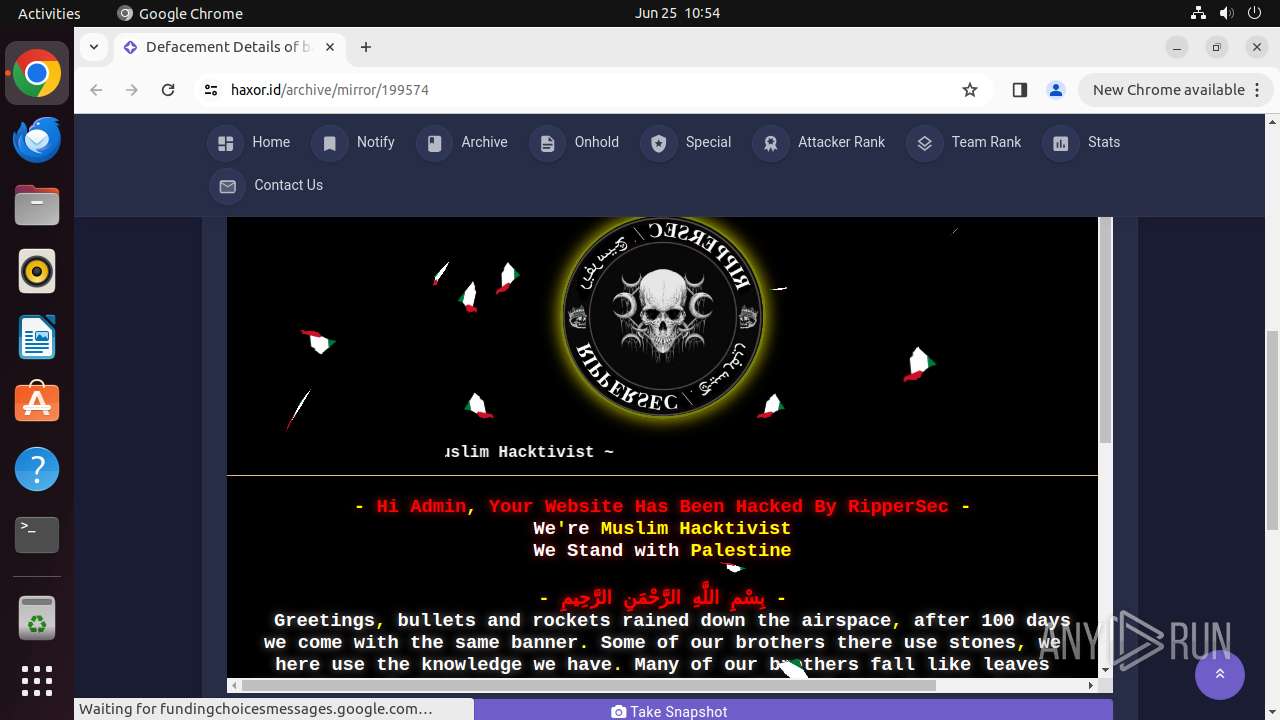This screenshot has height=720, width=1280.
Task: Click the scroll-to-top round button
Action: [1220, 675]
